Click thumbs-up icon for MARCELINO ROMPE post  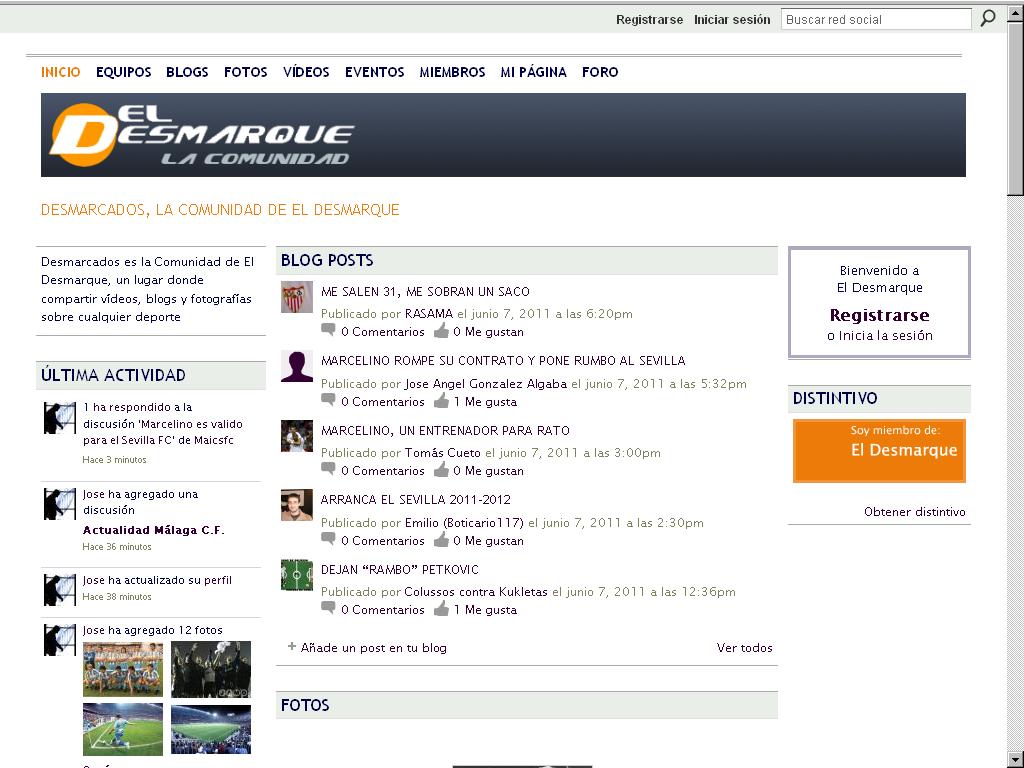click(441, 400)
